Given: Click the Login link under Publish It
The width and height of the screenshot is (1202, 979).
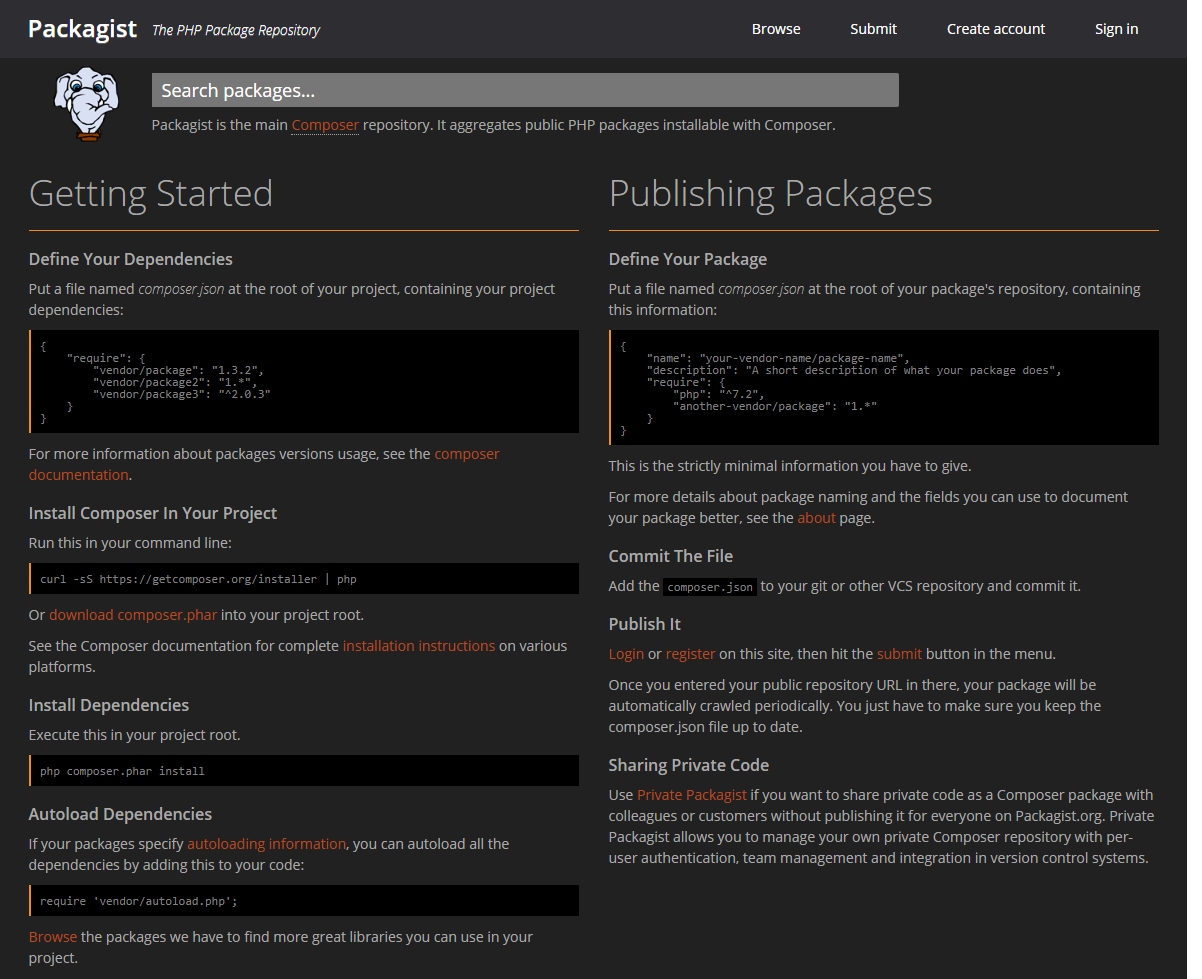Looking at the screenshot, I should [x=626, y=654].
